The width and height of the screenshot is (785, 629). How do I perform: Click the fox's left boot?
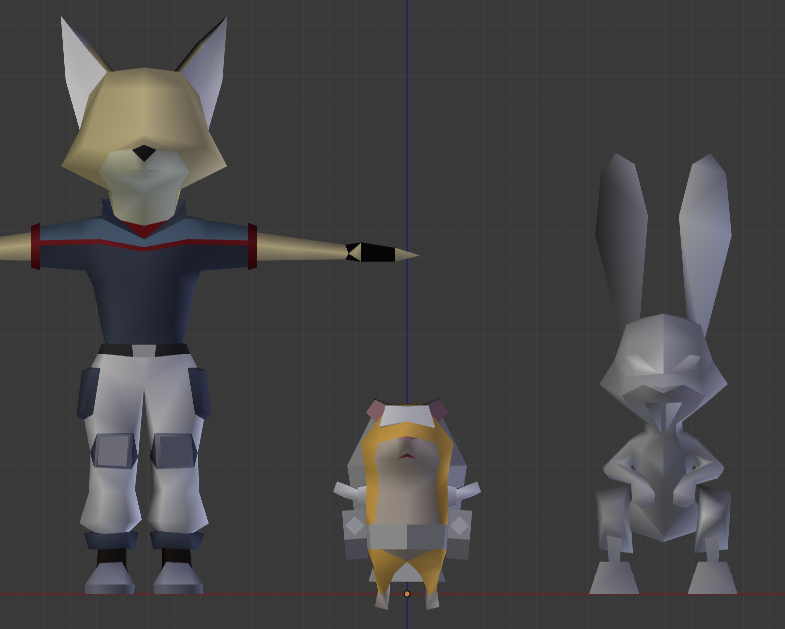(x=109, y=576)
